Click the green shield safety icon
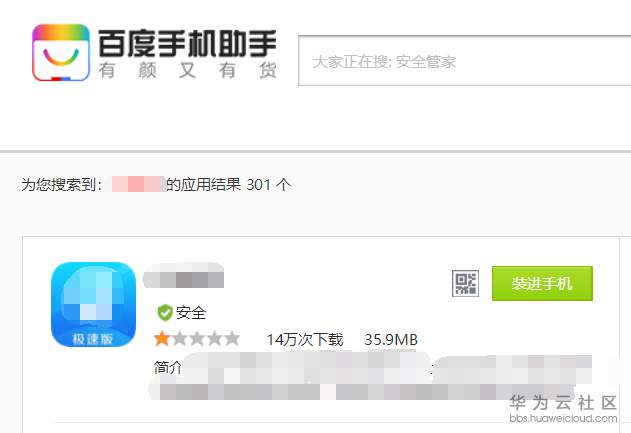 [x=165, y=313]
